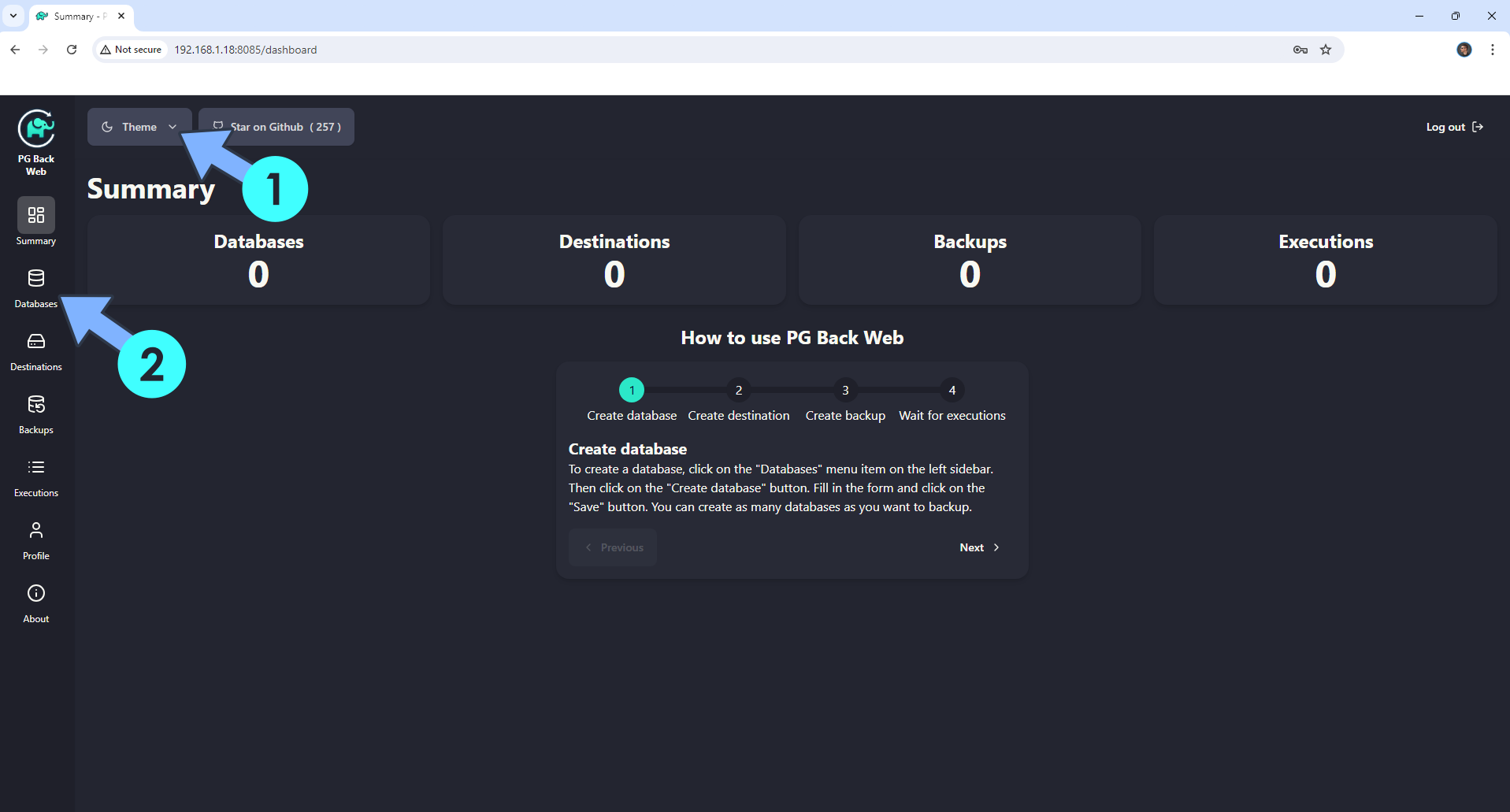The height and width of the screenshot is (812, 1510).
Task: Click the Databases count card
Action: pyautogui.click(x=258, y=260)
